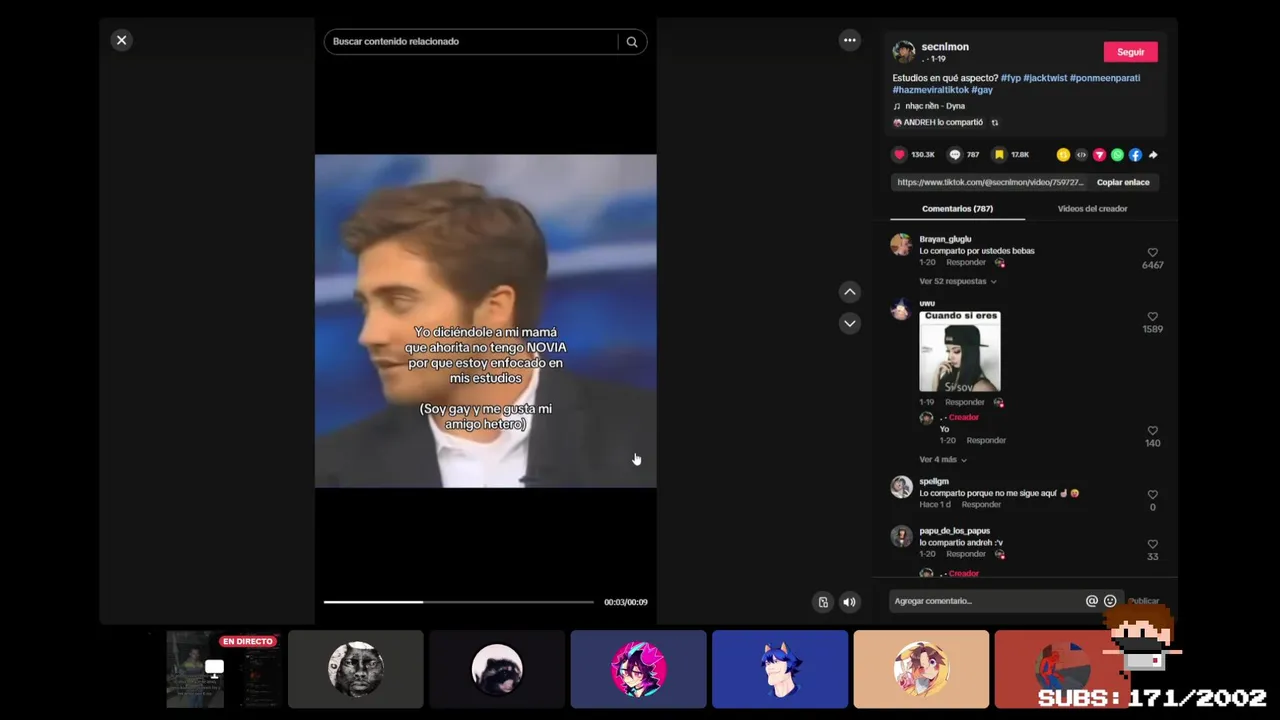Open spellgm's profile avatar
Viewport: 1280px width, 720px height.
[x=901, y=487]
